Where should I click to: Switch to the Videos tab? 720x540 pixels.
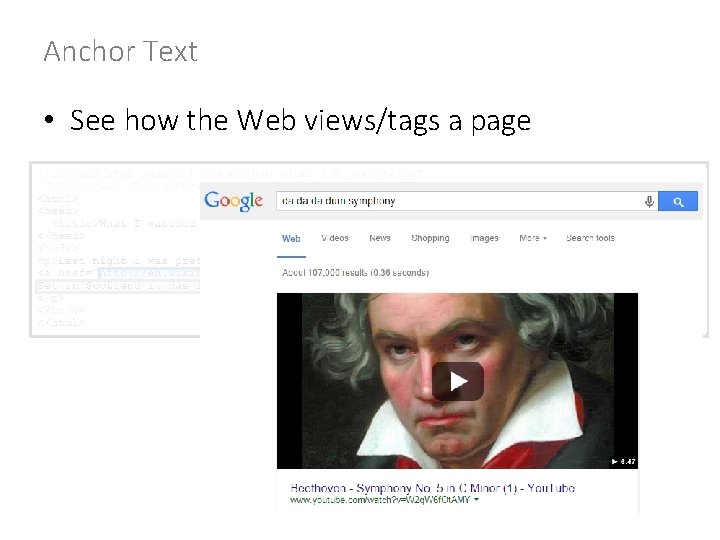click(x=335, y=238)
